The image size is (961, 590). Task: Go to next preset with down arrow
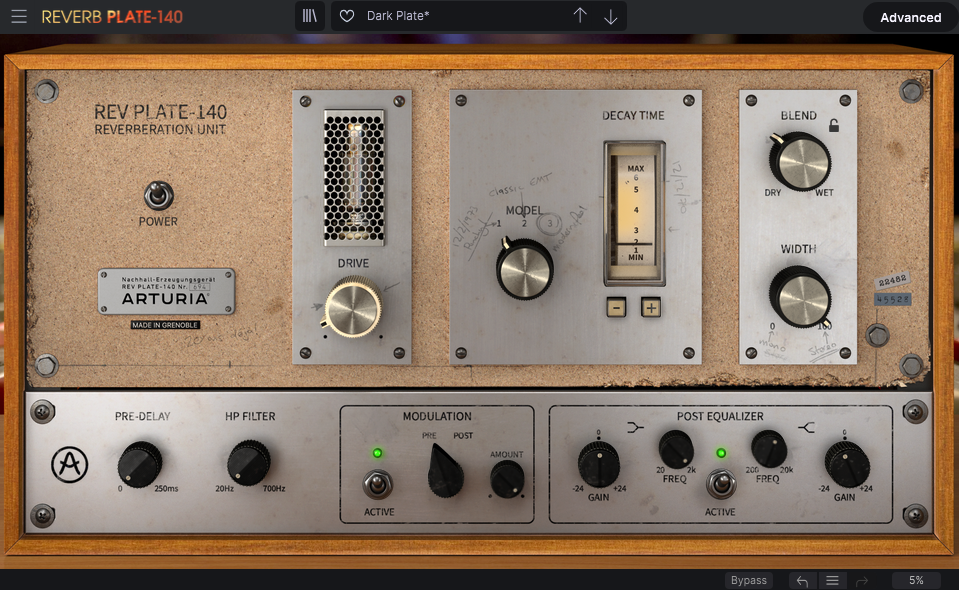click(610, 16)
